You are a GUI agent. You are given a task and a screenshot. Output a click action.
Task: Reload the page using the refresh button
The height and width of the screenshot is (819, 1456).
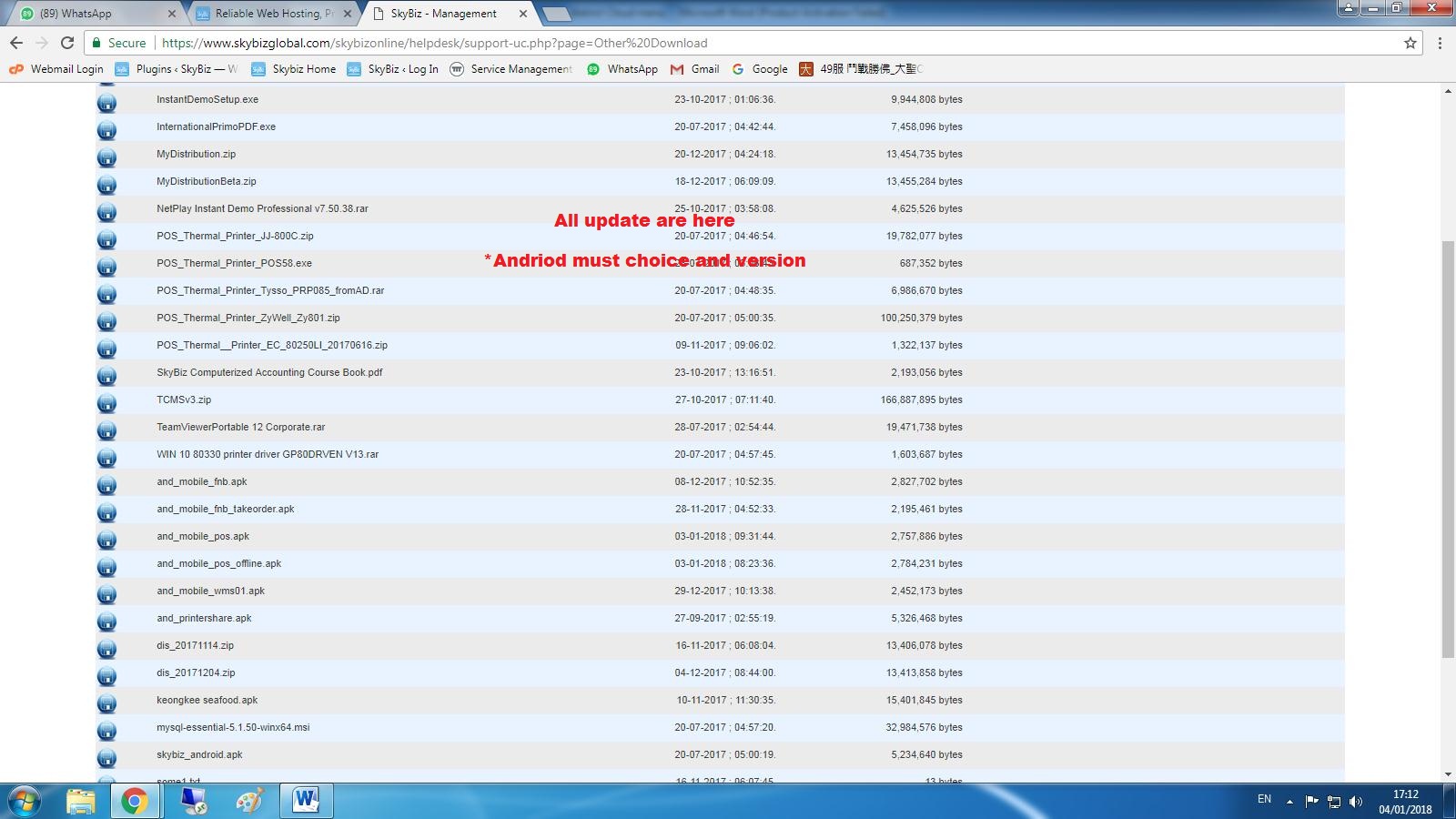tap(67, 43)
